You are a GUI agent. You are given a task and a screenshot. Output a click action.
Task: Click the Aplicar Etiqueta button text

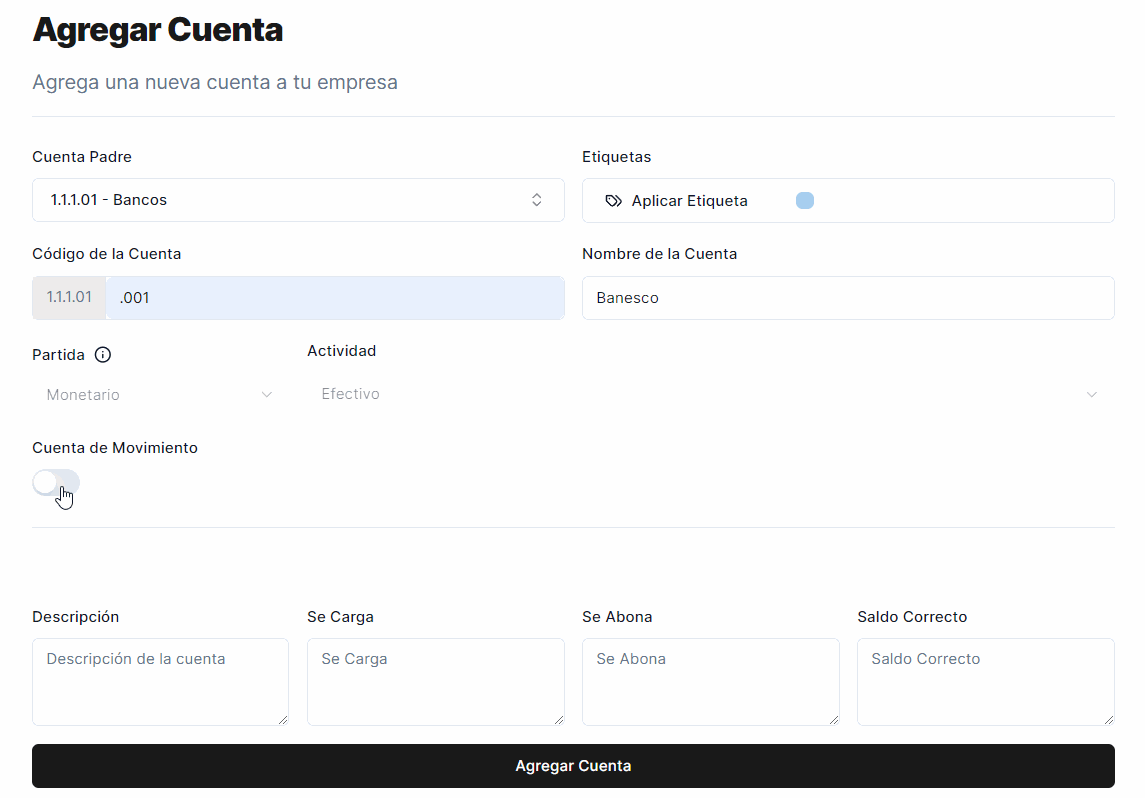pos(689,201)
